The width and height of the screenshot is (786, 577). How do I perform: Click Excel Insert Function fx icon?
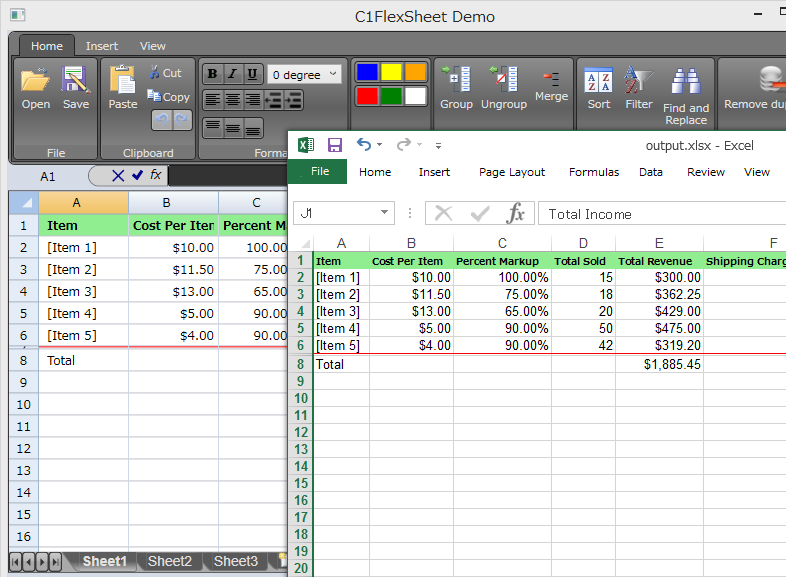click(x=515, y=213)
